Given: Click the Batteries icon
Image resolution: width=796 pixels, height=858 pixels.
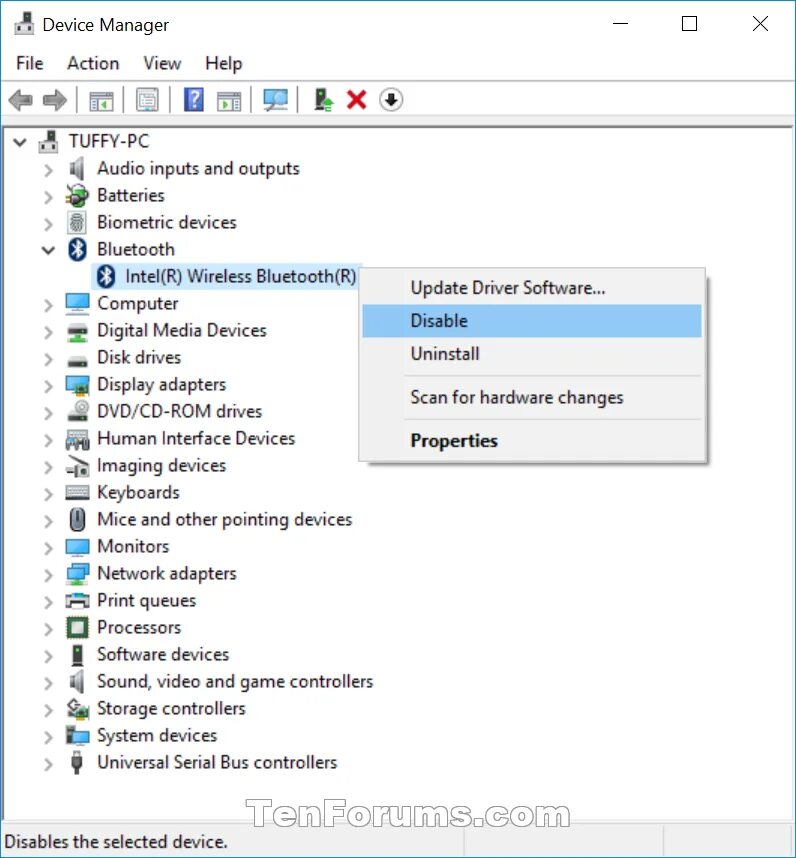Looking at the screenshot, I should pos(77,196).
